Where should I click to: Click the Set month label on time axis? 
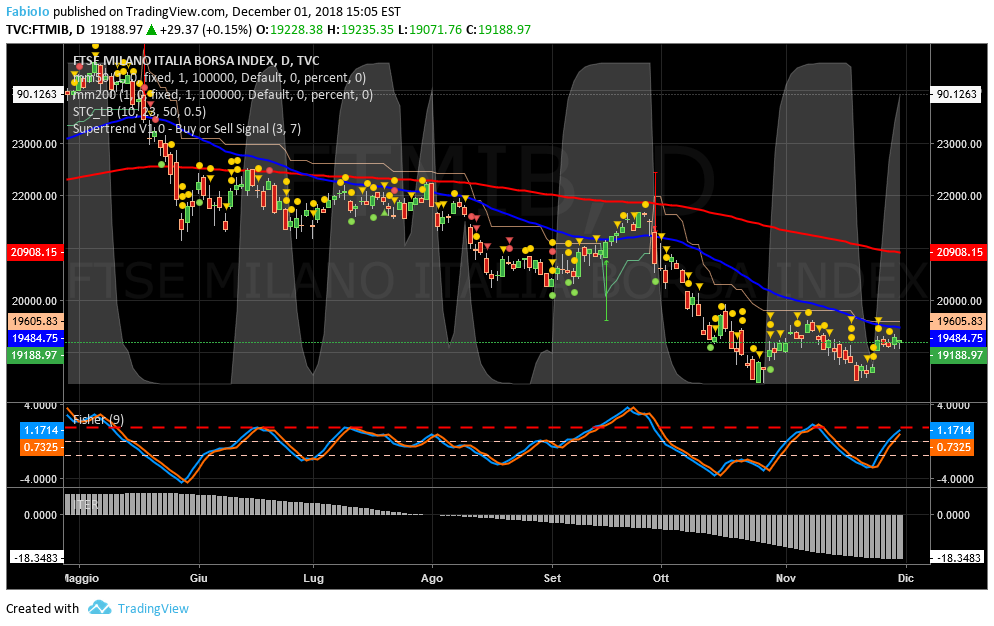[552, 578]
